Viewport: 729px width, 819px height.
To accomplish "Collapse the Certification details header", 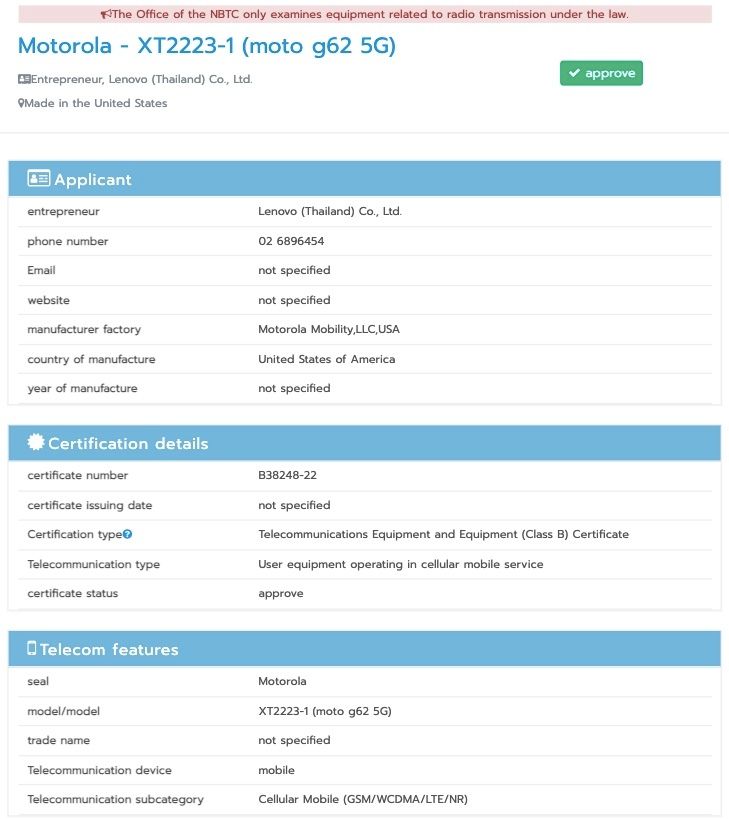I will (364, 443).
